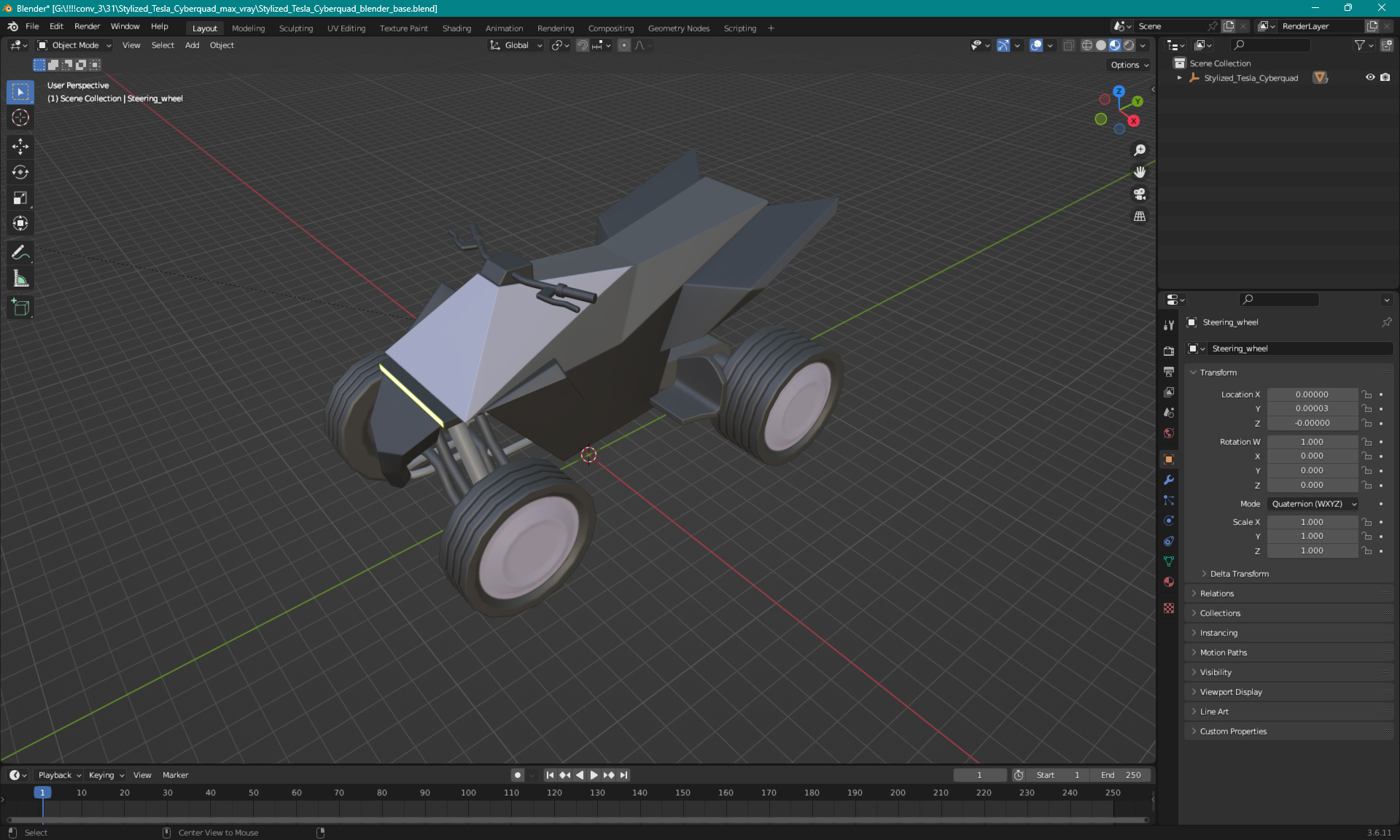Expand the Relations panel
Viewport: 1400px width, 840px height.
pos(1216,594)
